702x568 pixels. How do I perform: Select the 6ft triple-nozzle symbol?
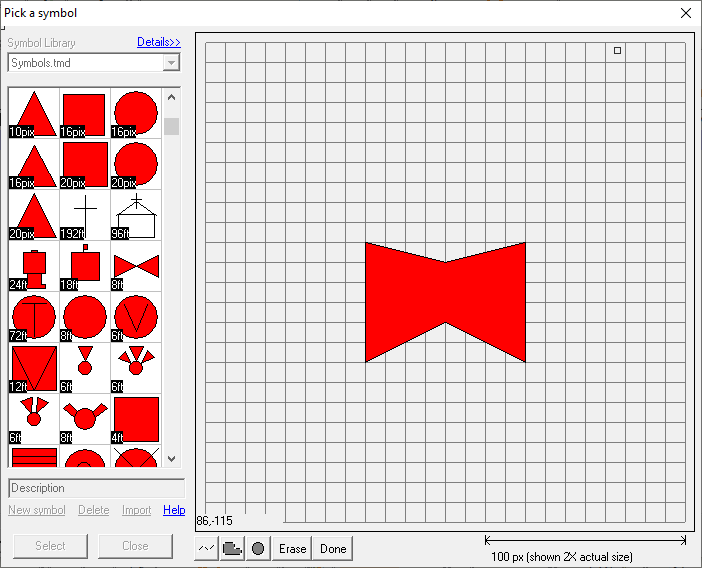[136, 368]
